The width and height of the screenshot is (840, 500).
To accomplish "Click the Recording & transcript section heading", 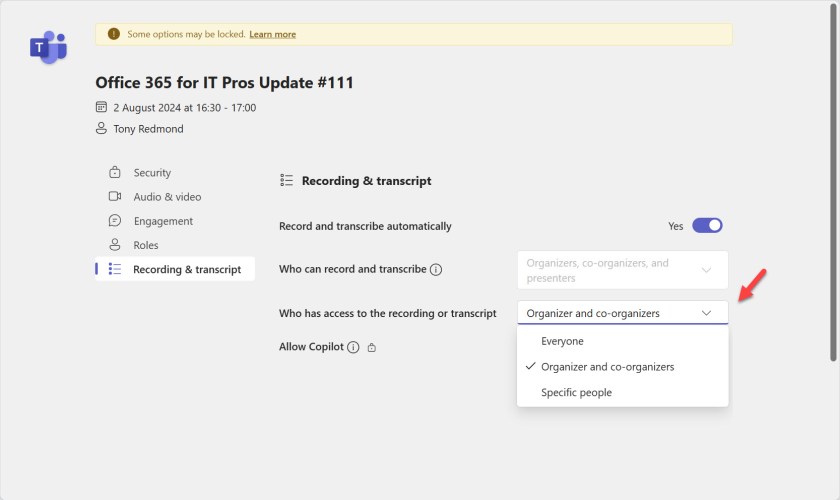I will point(366,181).
